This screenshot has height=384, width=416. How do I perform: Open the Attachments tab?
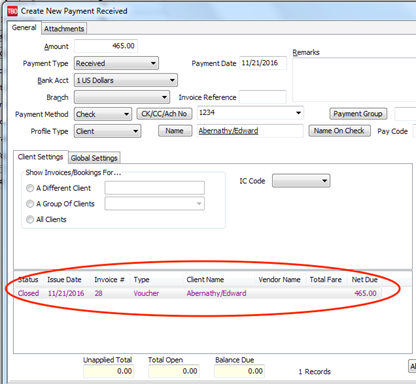pyautogui.click(x=64, y=29)
